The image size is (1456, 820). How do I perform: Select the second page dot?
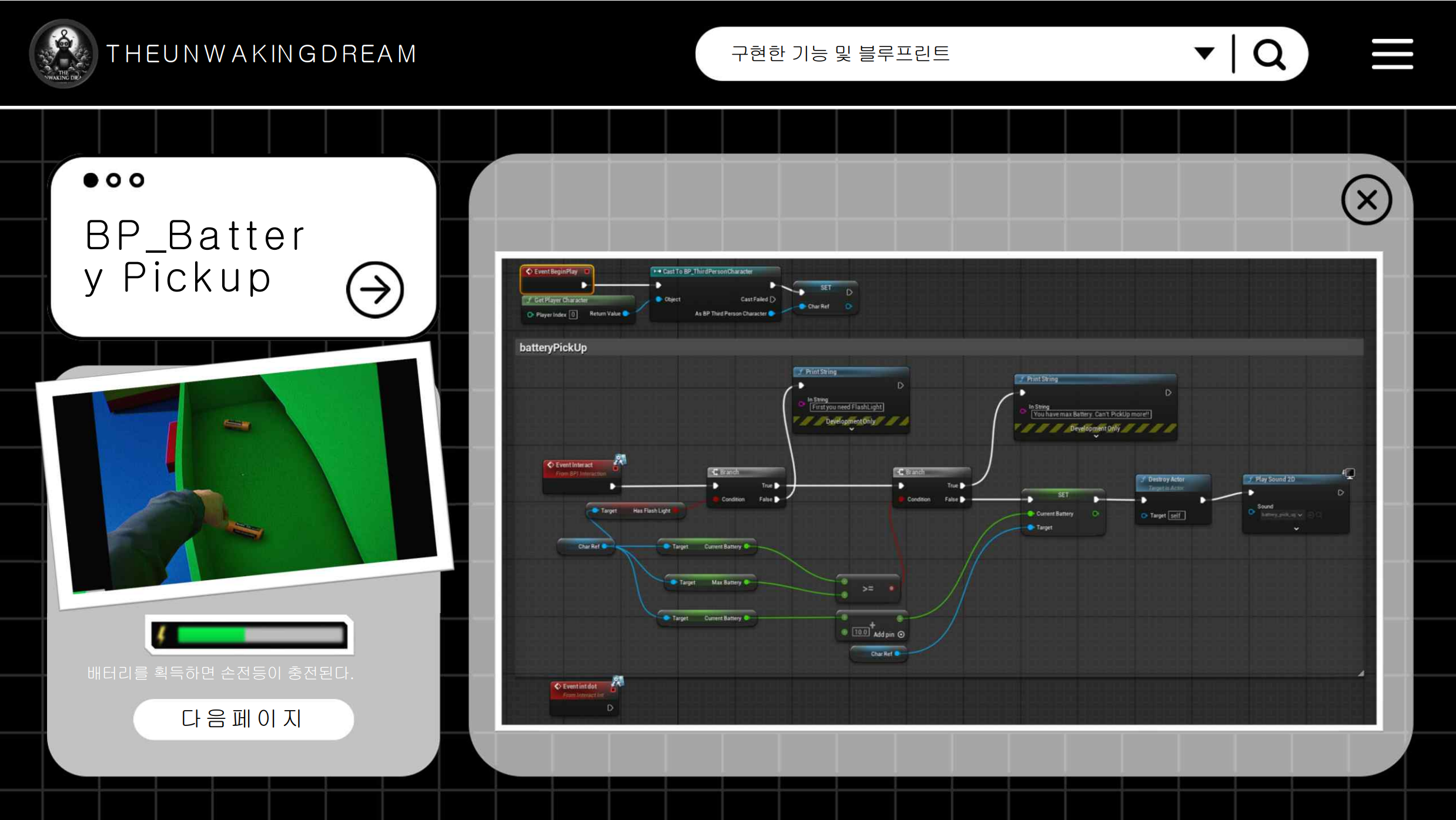pos(113,180)
